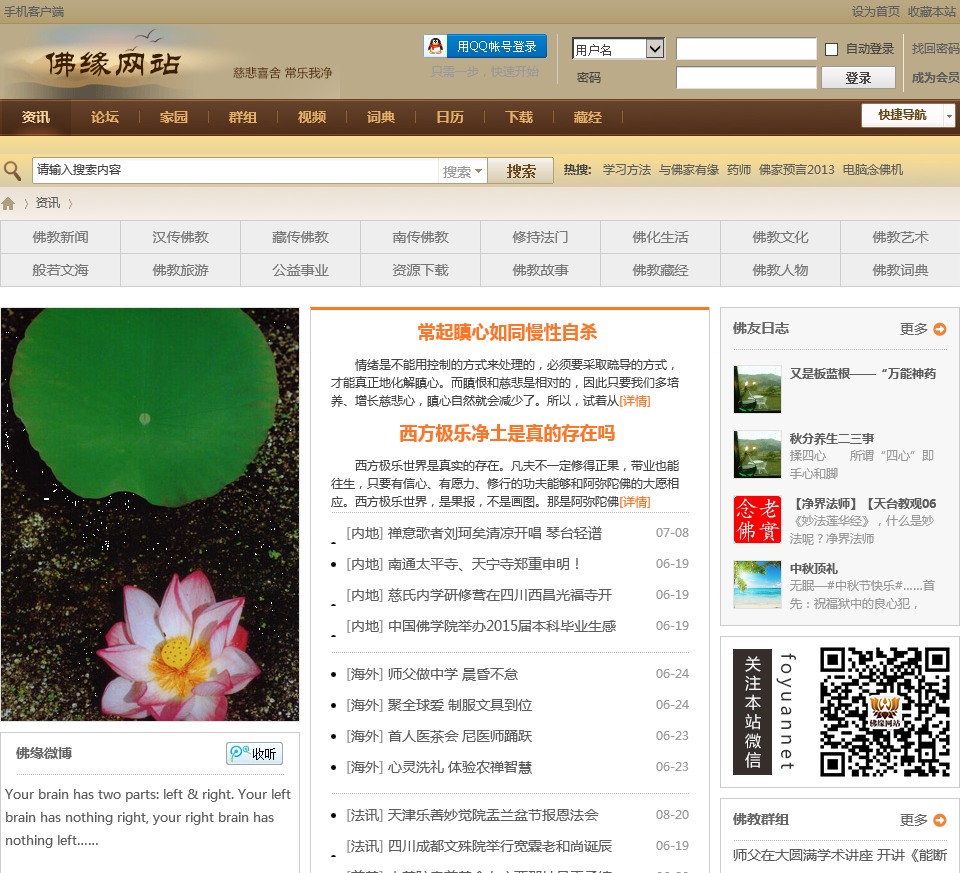Open the 资源下载 category
Image resolution: width=960 pixels, height=873 pixels.
421,270
